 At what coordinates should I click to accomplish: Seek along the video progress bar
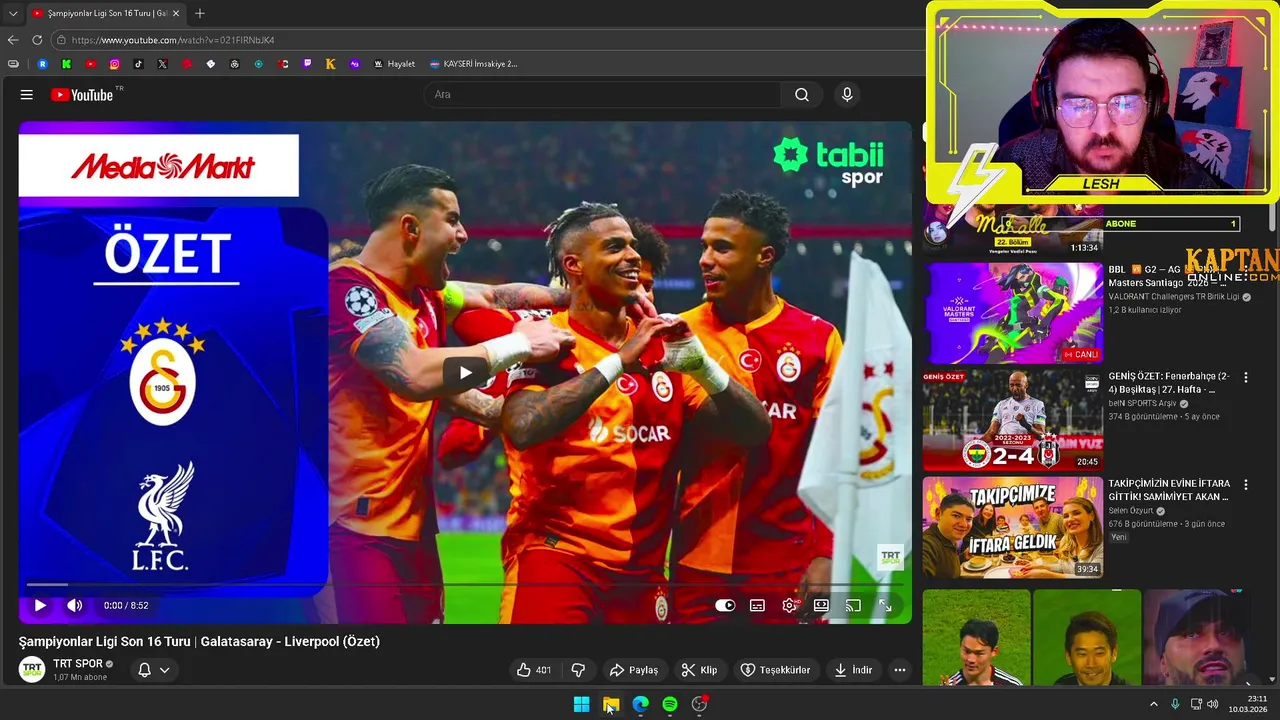tap(465, 584)
